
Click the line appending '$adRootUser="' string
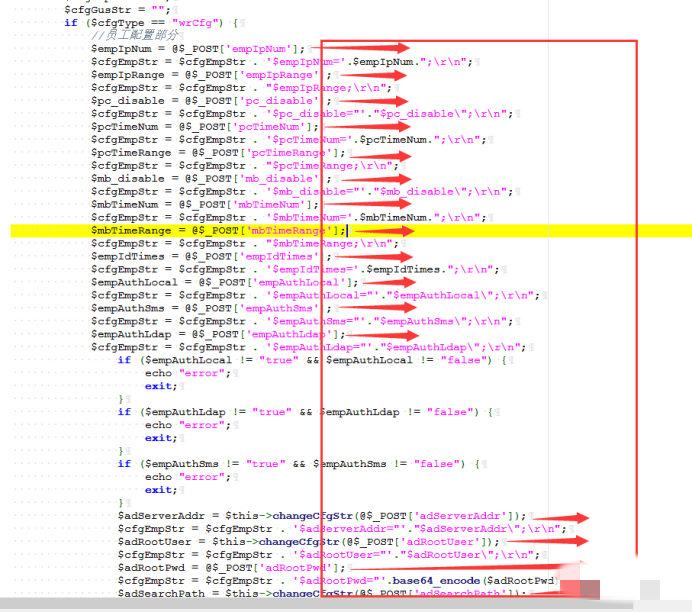point(329,556)
